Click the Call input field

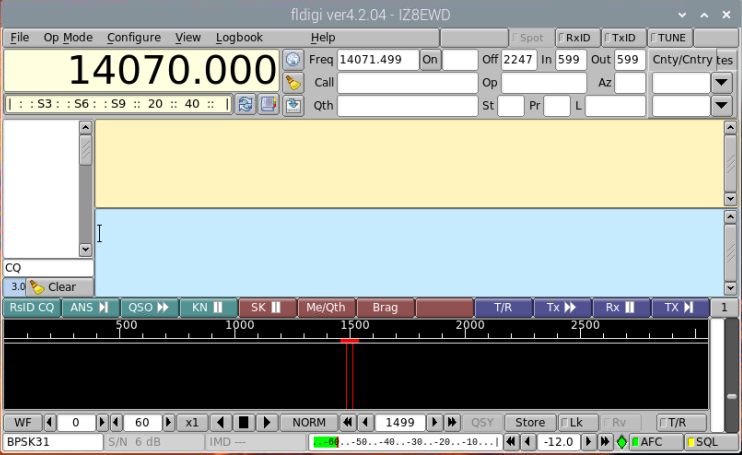(x=407, y=83)
